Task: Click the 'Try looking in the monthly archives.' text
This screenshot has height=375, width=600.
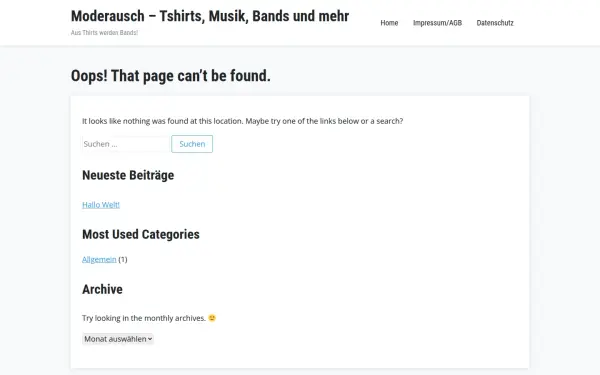Action: tap(144, 318)
